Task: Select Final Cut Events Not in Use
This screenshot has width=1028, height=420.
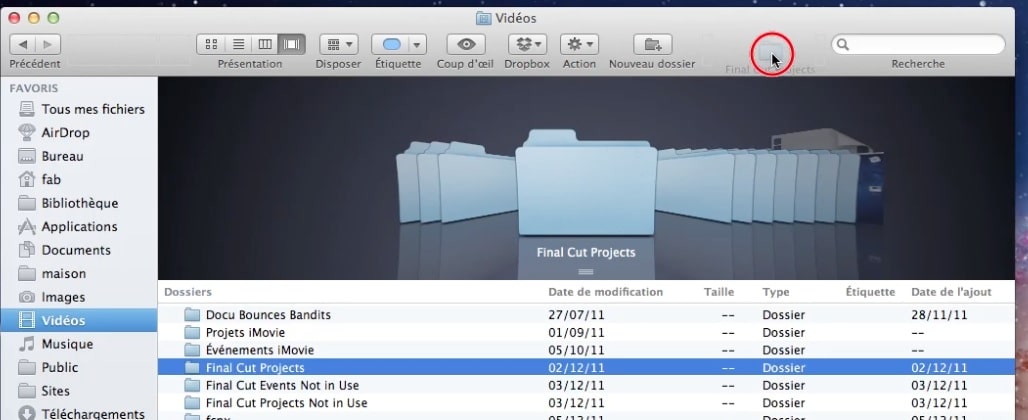Action: click(x=586, y=386)
